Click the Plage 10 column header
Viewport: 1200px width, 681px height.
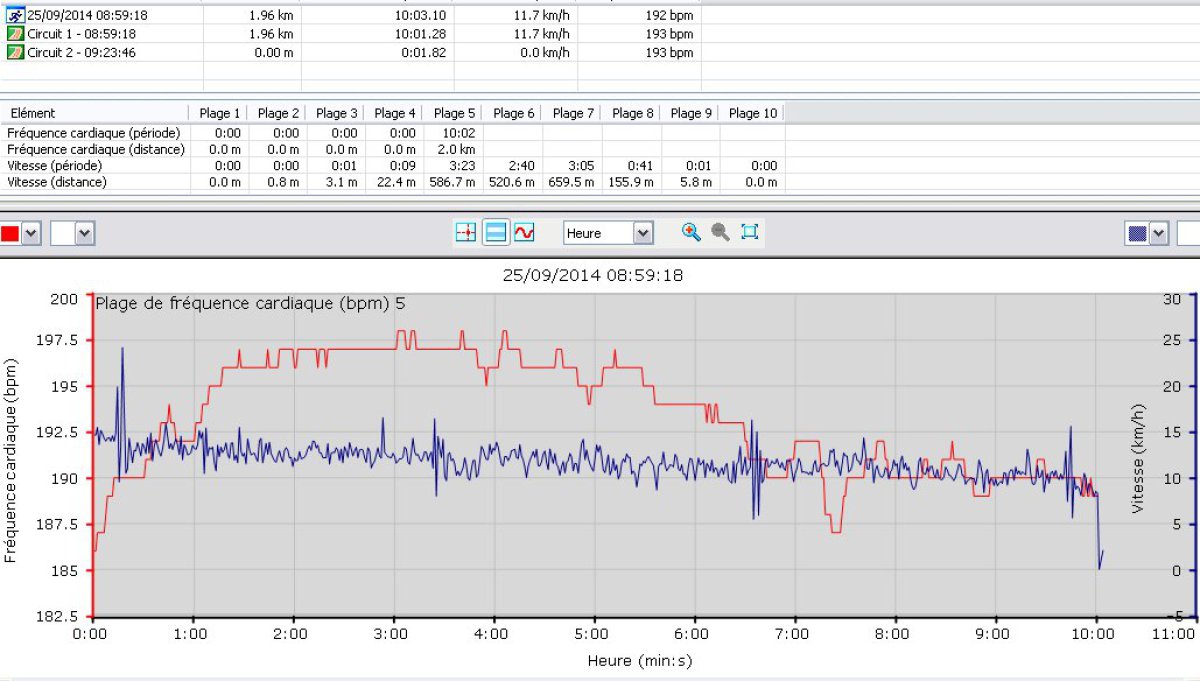coord(752,113)
